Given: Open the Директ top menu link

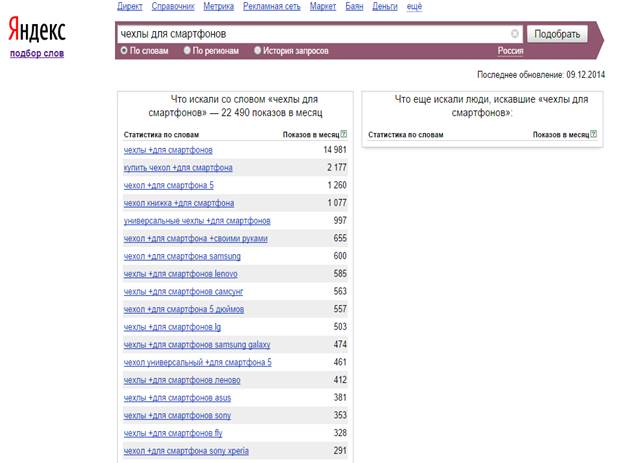Looking at the screenshot, I should click(130, 6).
